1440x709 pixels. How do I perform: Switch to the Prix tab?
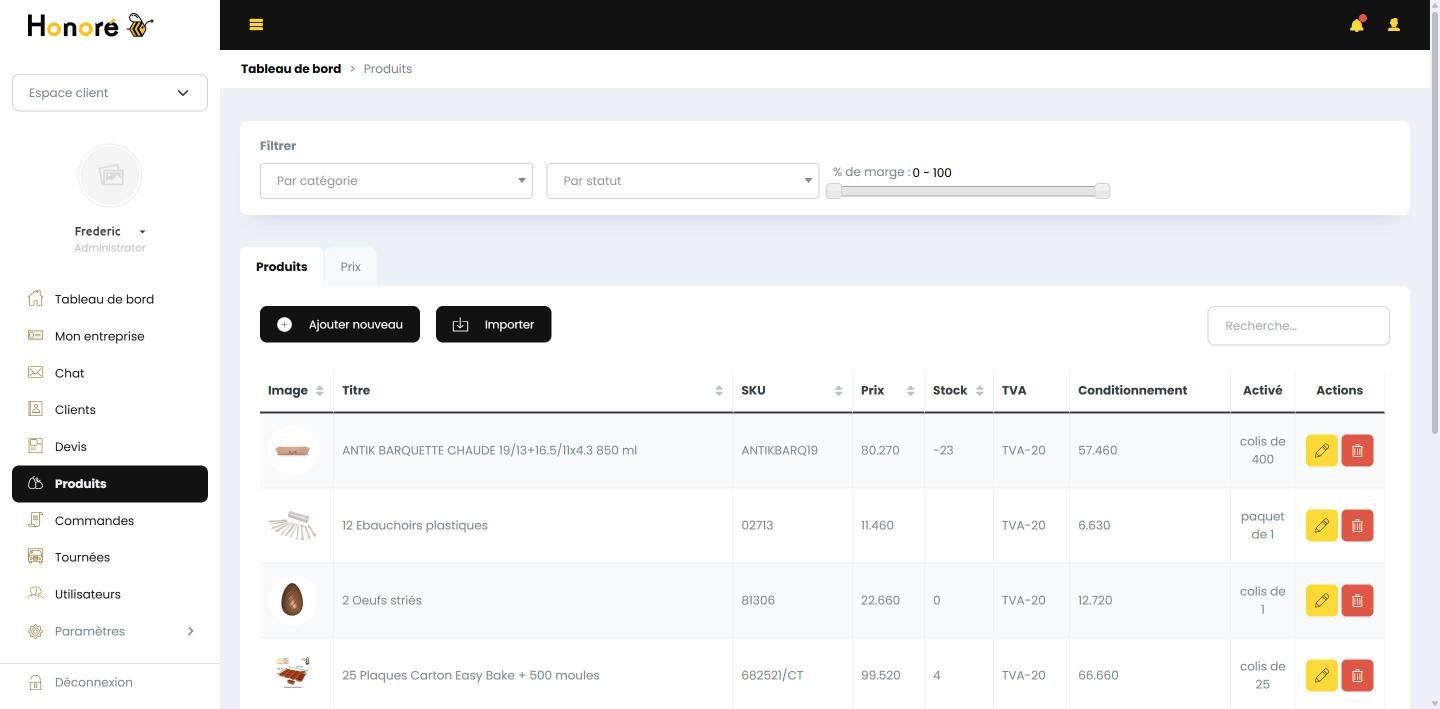350,267
